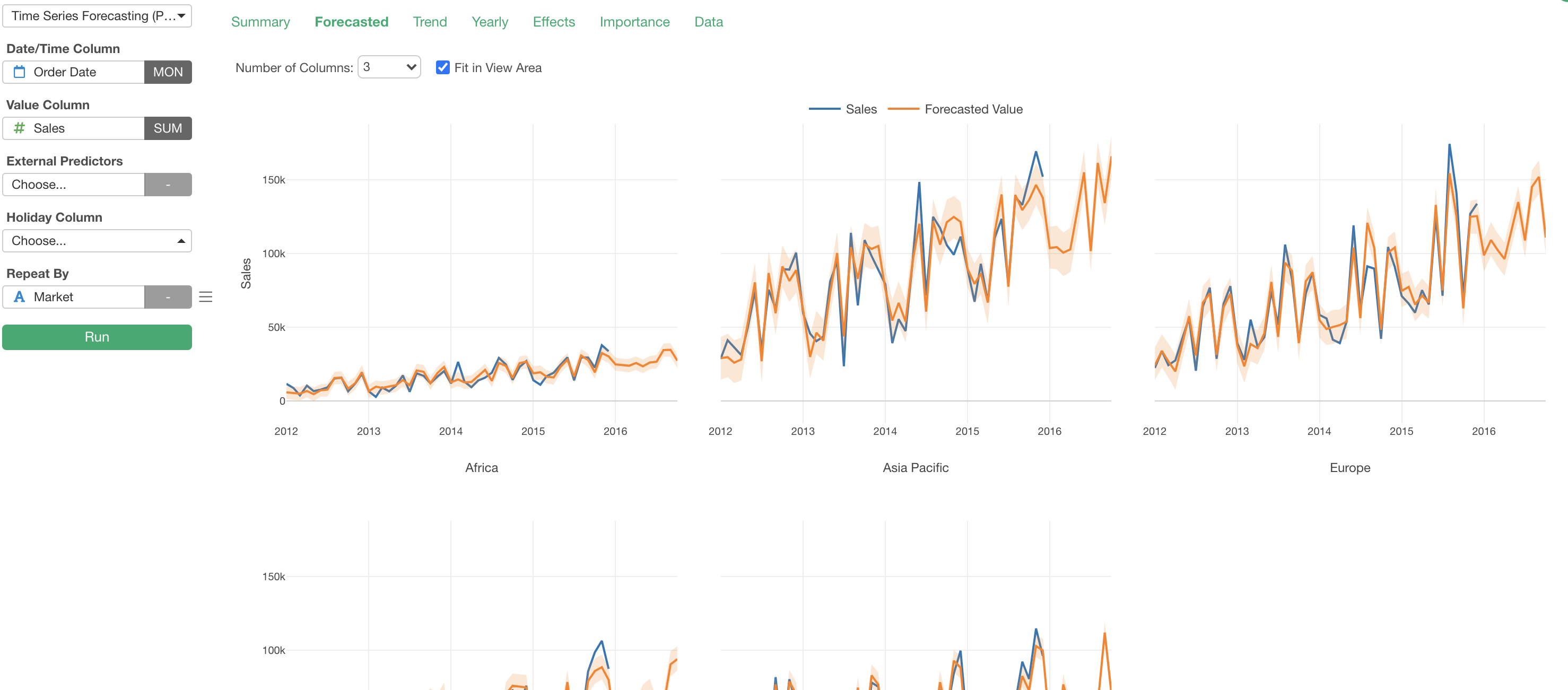
Task: Click the SUM aggregation button
Action: pyautogui.click(x=168, y=128)
